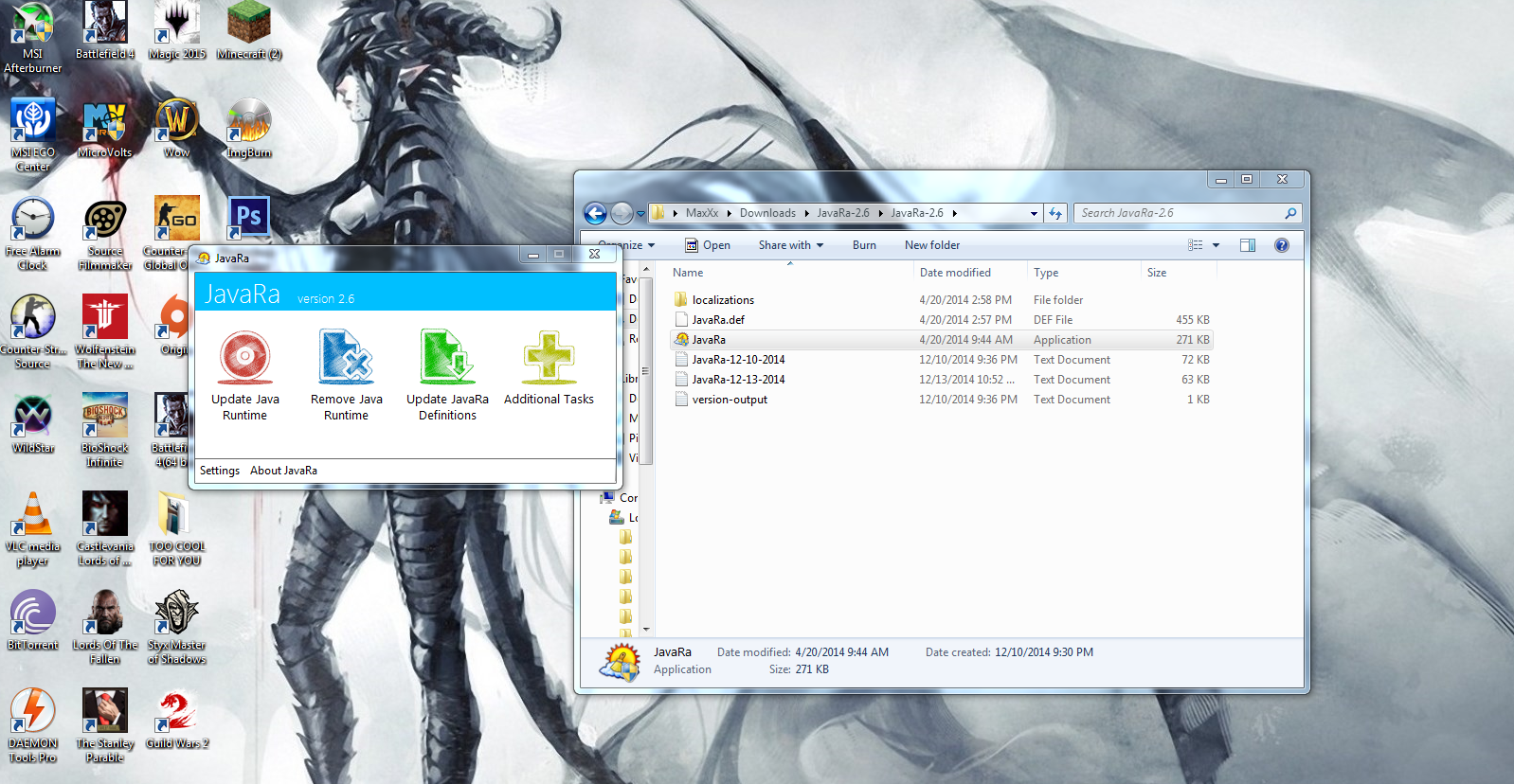
Task: Click New folder in the Explorer toolbar
Action: (x=932, y=245)
